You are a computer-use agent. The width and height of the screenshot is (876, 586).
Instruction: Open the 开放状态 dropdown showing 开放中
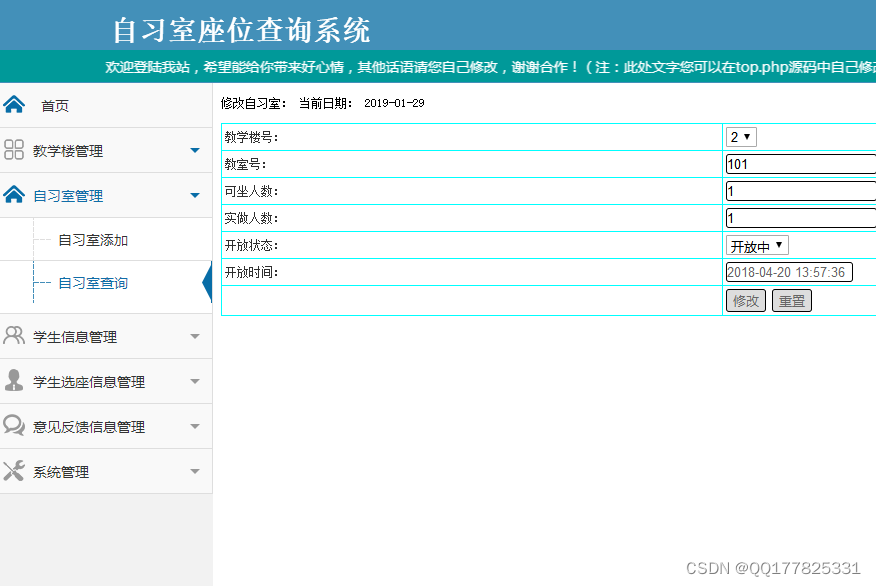click(x=757, y=245)
